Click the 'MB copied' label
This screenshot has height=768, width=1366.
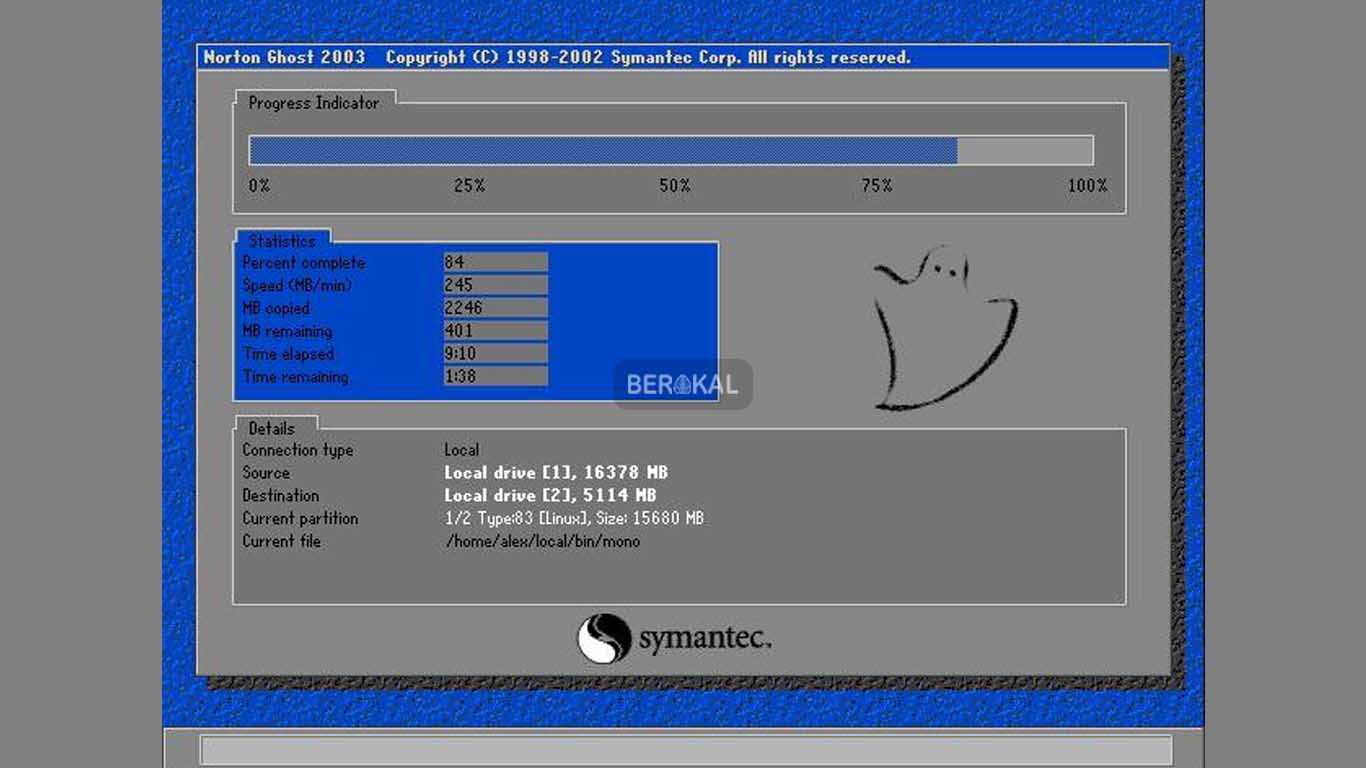tap(276, 309)
